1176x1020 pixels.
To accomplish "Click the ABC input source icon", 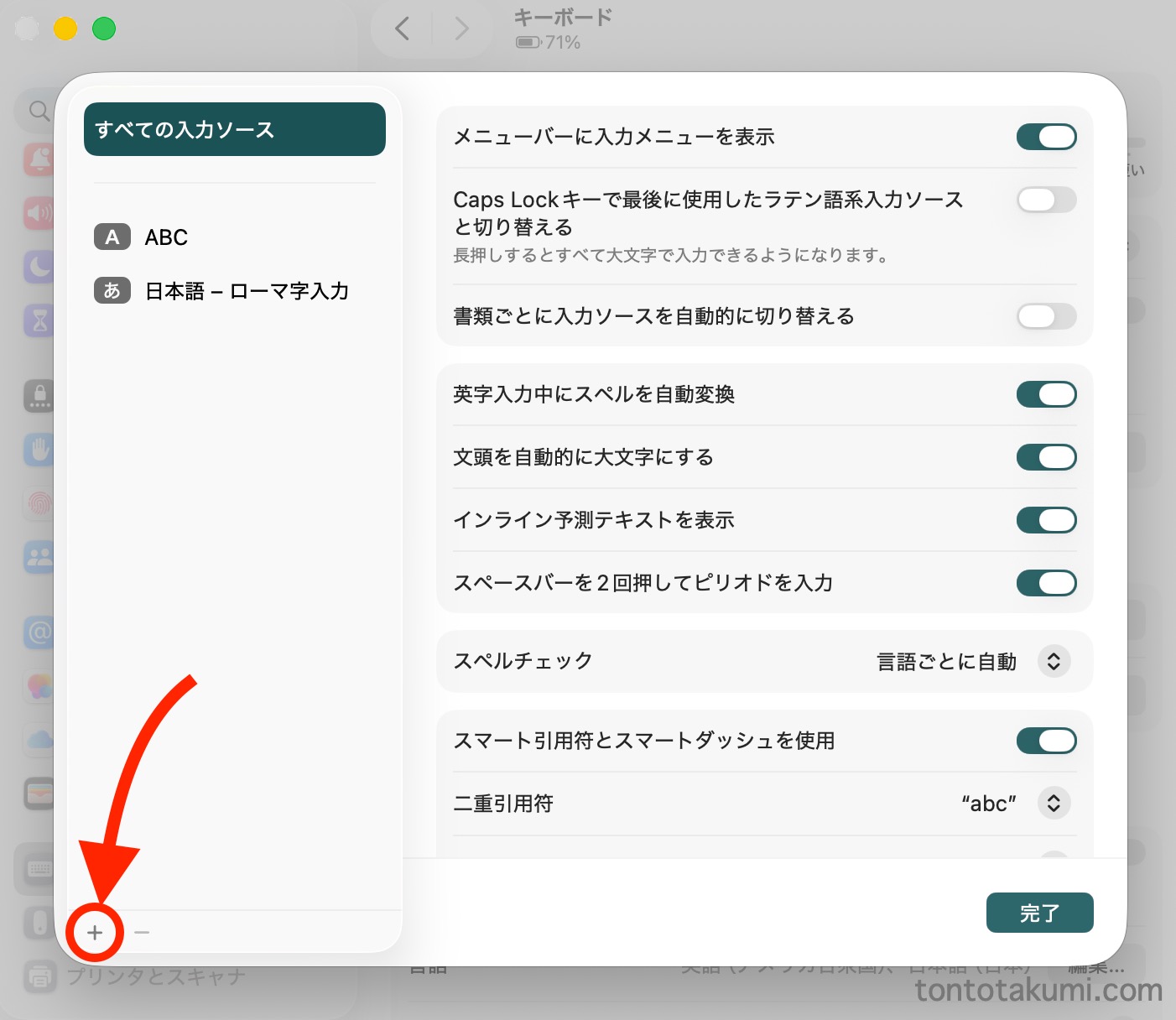I will tap(112, 237).
